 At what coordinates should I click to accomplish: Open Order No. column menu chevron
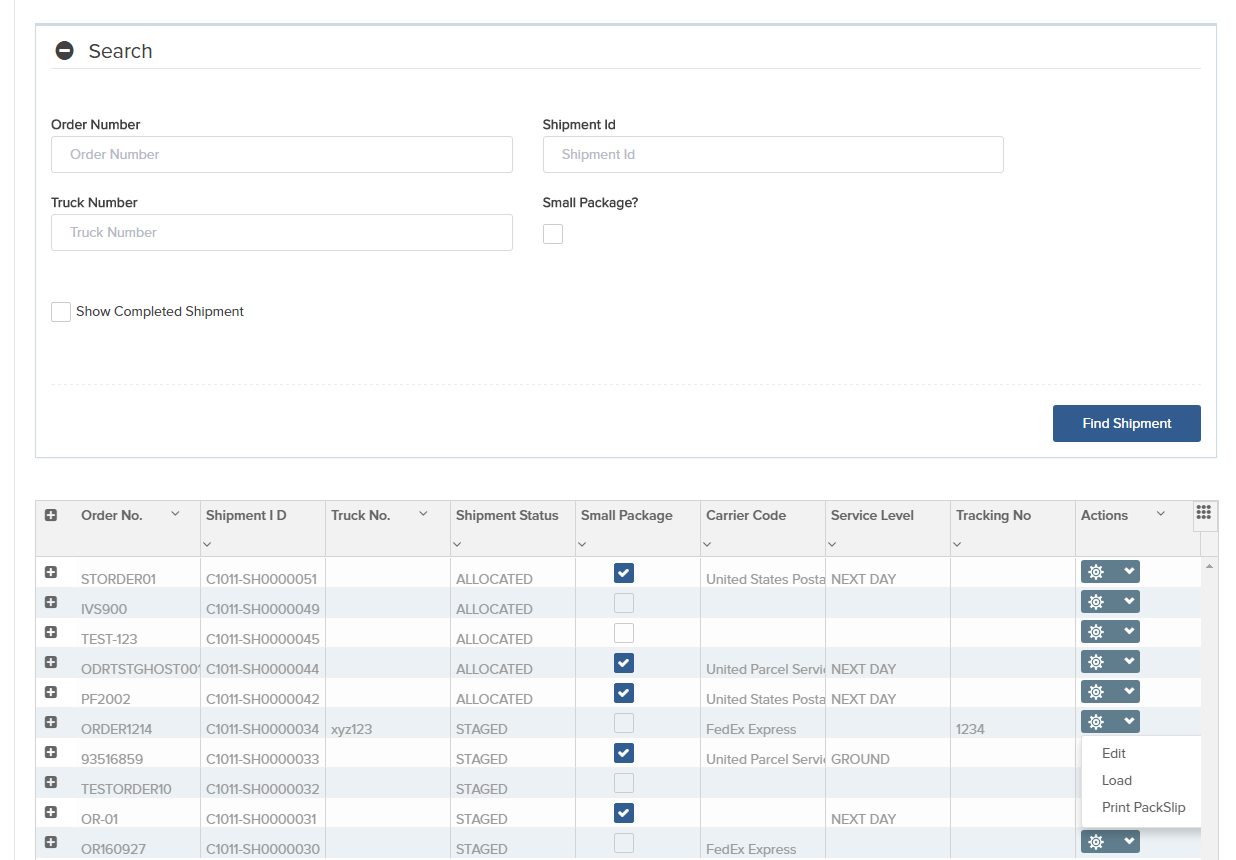(x=176, y=514)
